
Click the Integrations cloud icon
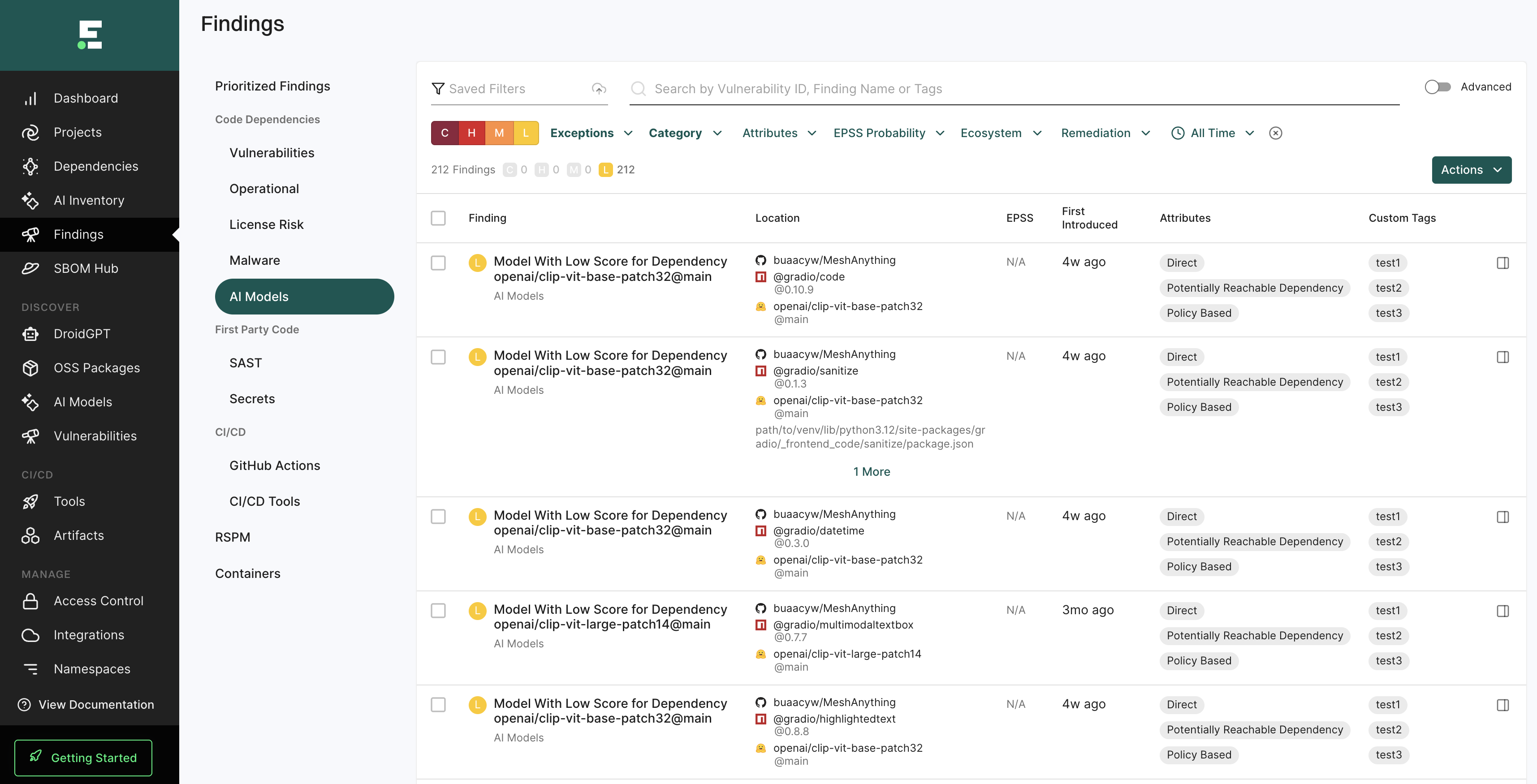point(30,635)
